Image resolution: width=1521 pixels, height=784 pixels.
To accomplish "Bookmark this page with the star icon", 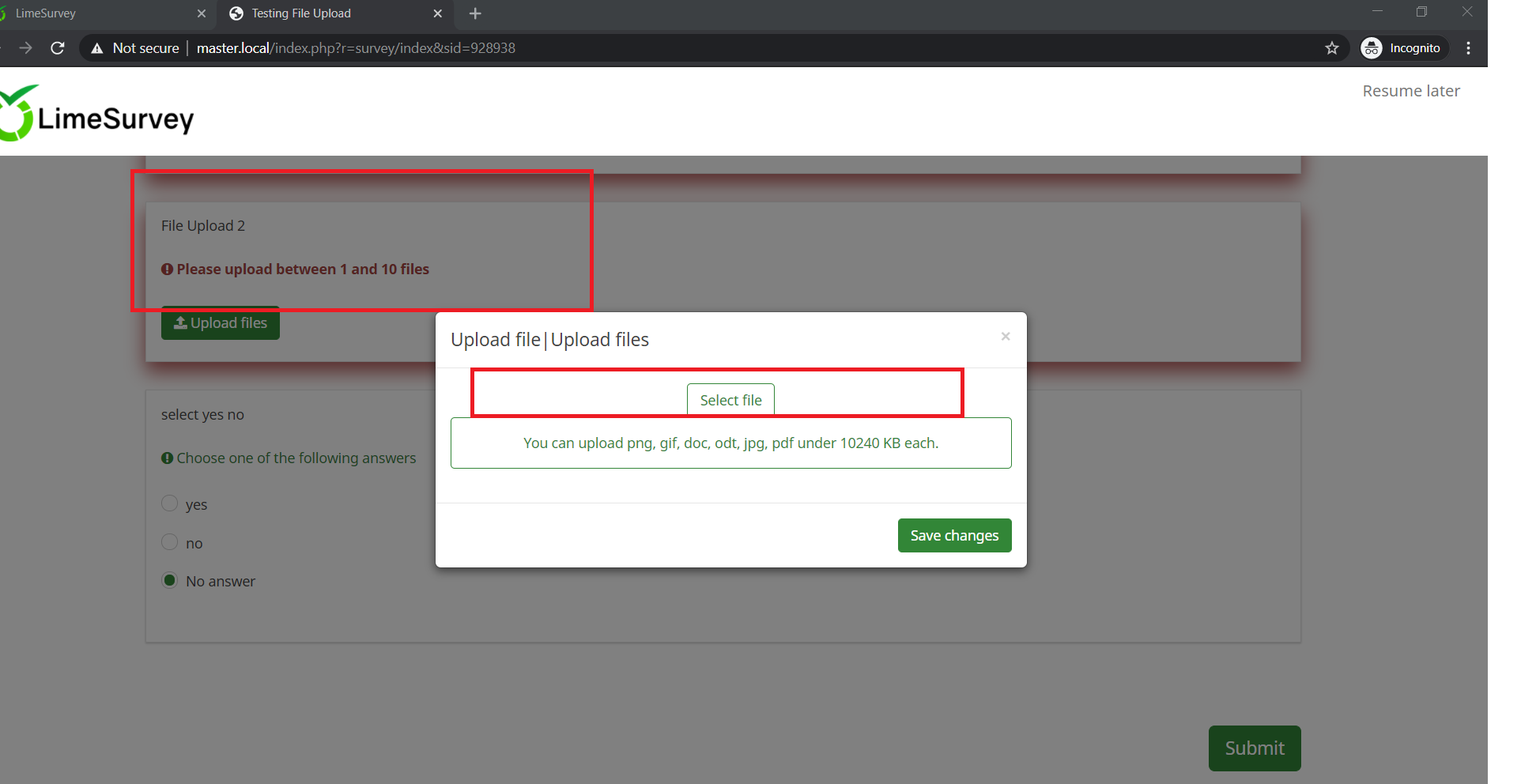I will click(1332, 48).
